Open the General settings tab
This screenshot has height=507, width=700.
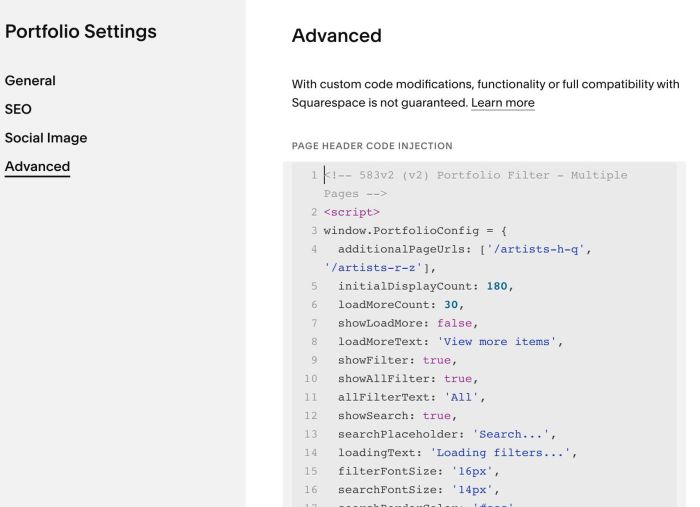point(30,81)
